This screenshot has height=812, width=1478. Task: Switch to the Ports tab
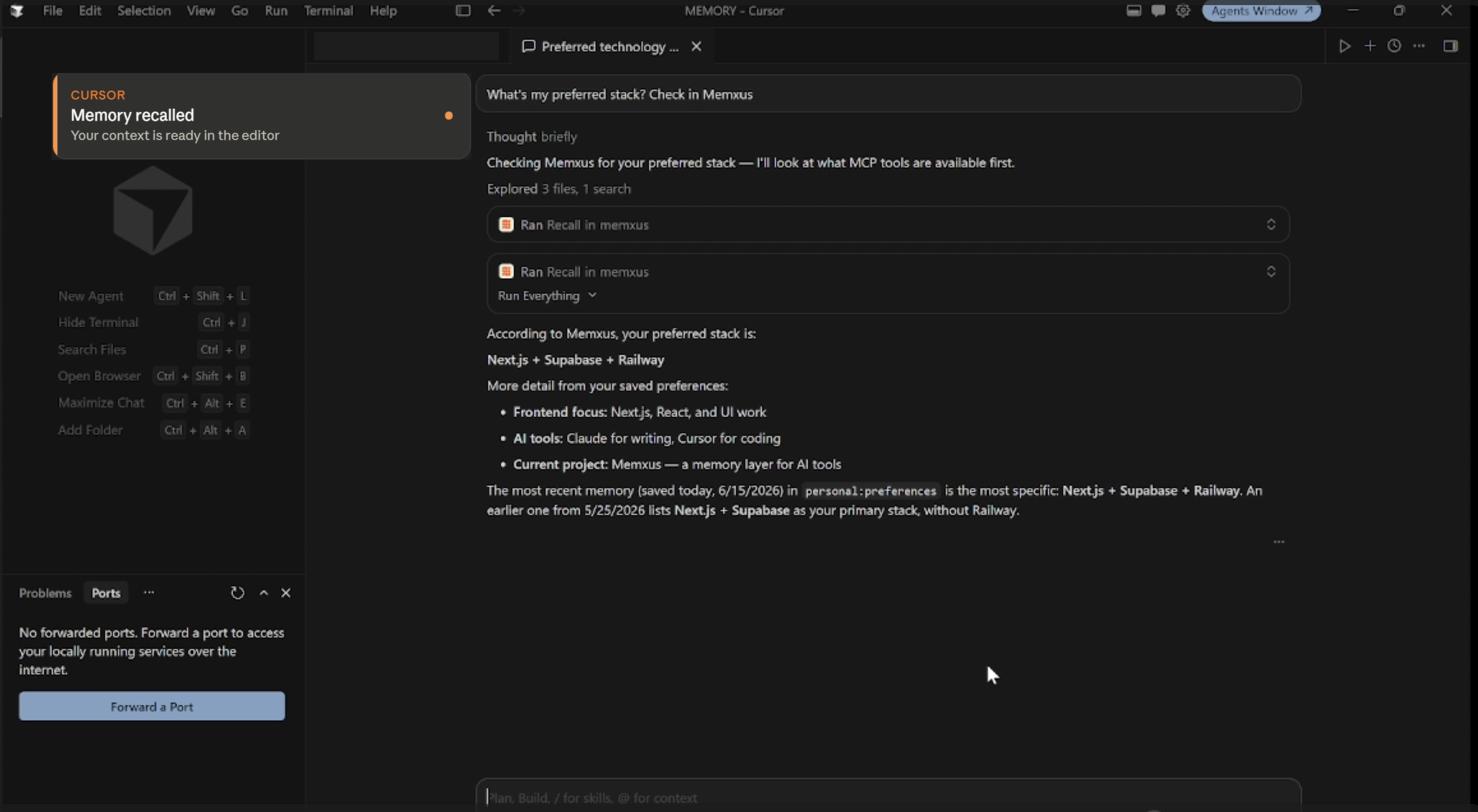pos(106,593)
